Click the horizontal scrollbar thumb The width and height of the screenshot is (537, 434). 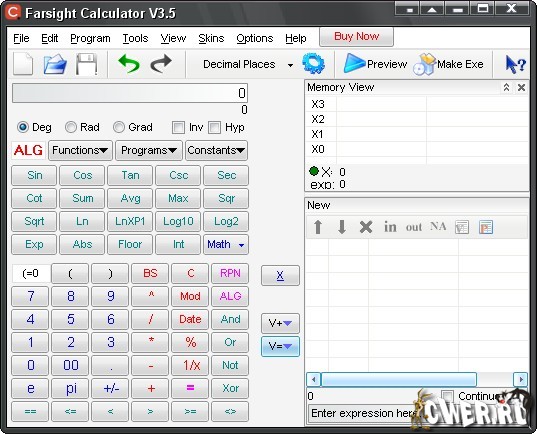click(x=398, y=380)
